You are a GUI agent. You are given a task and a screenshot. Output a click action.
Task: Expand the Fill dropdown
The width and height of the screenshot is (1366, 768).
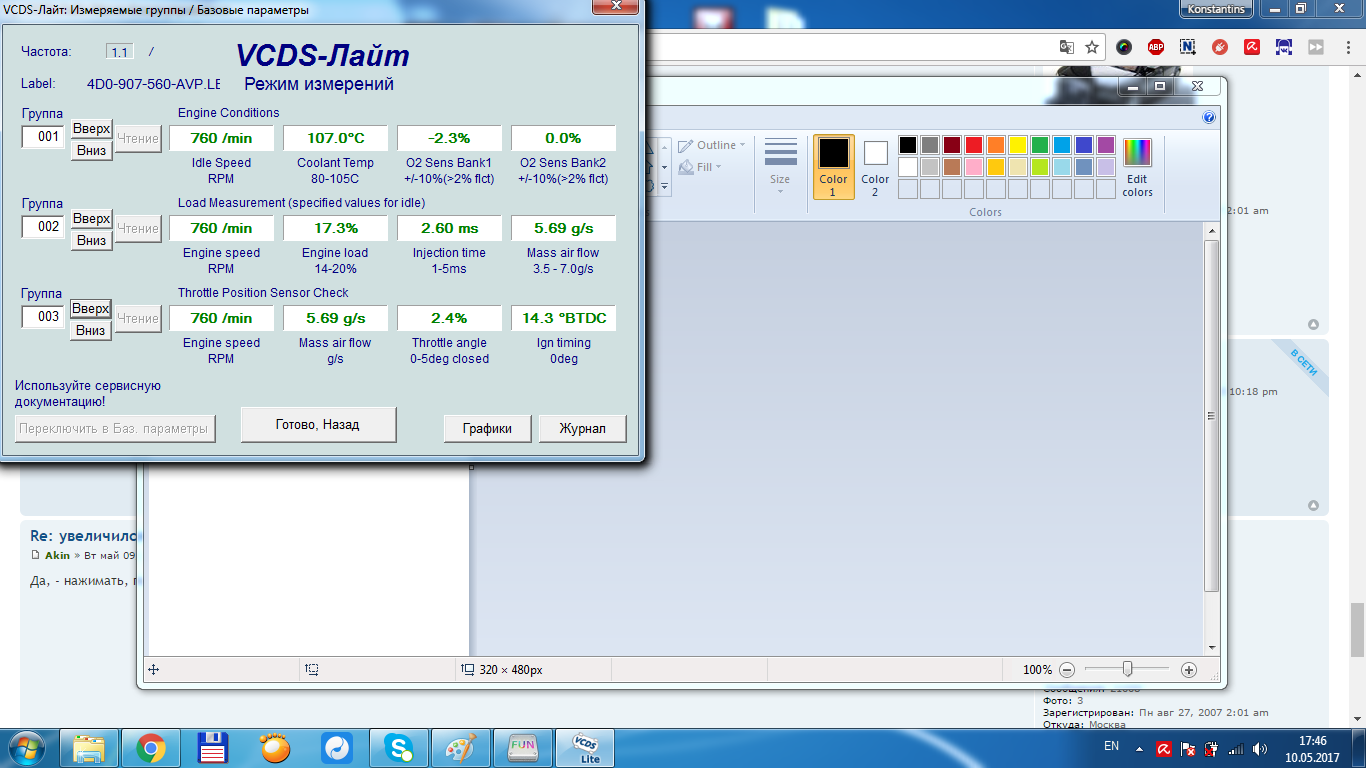(700, 167)
